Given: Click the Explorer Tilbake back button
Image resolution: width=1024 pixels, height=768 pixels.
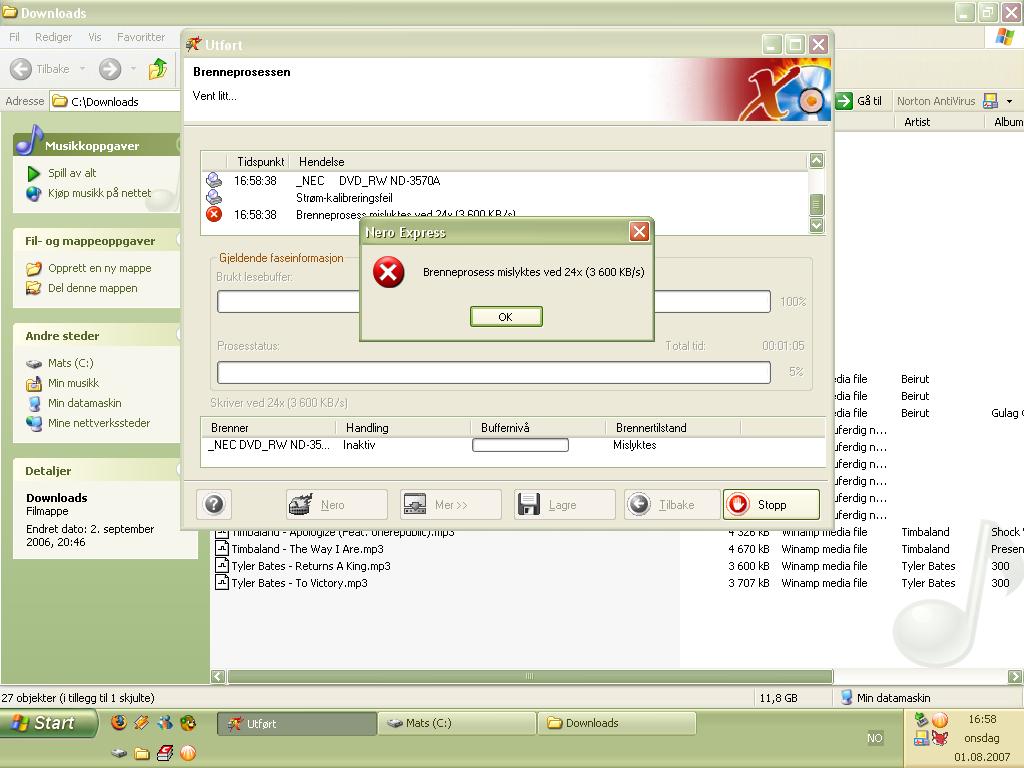Looking at the screenshot, I should coord(40,69).
